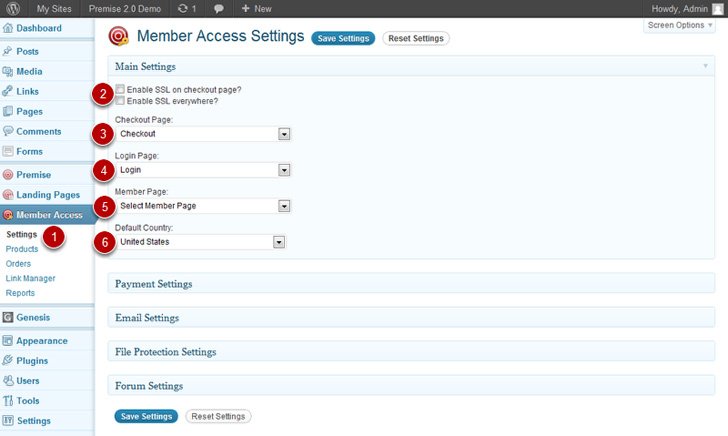Open the Premise 2.0 Demo site menu
The height and width of the screenshot is (436, 728).
[x=125, y=9]
